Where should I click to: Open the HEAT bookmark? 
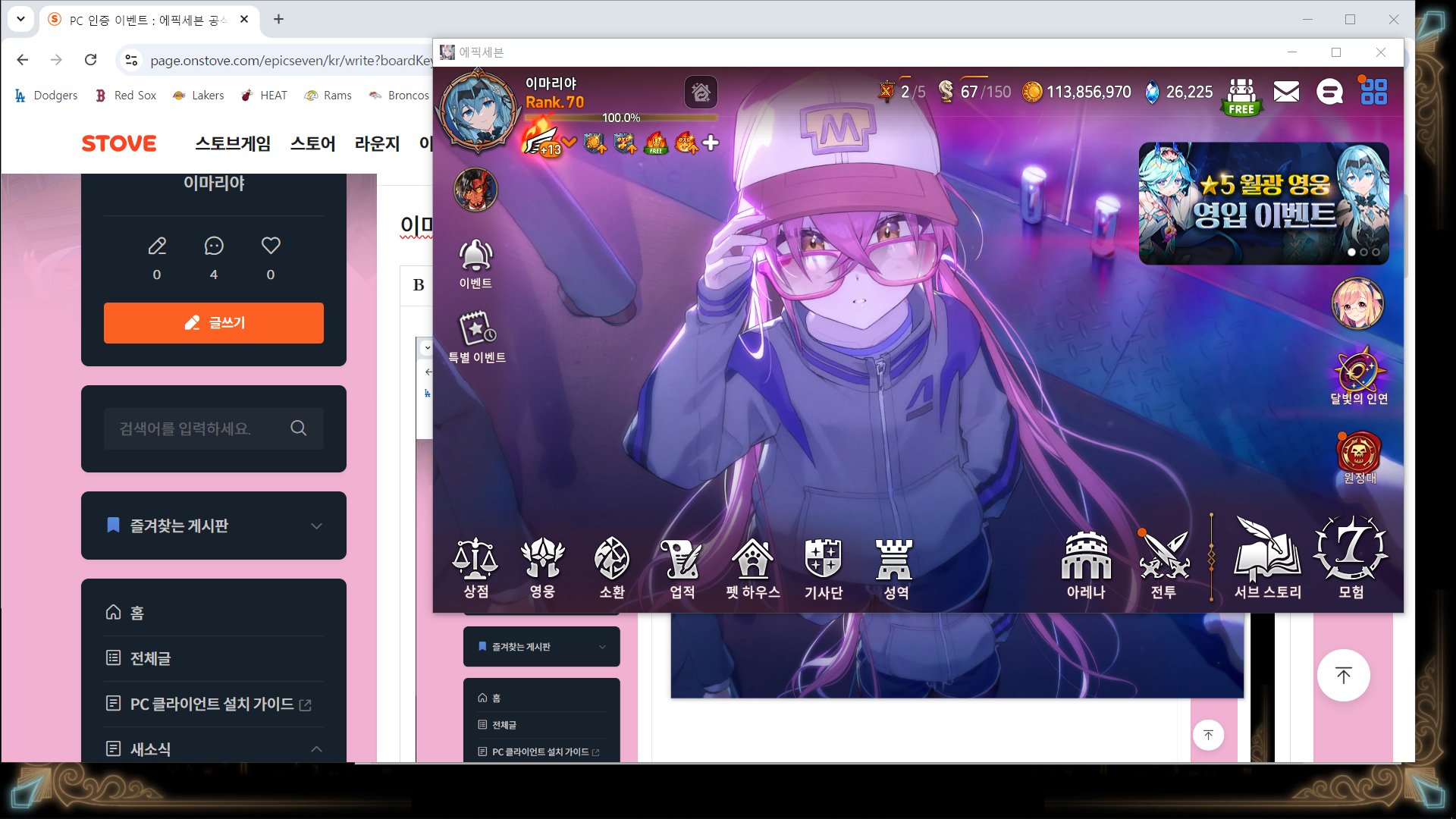(264, 95)
